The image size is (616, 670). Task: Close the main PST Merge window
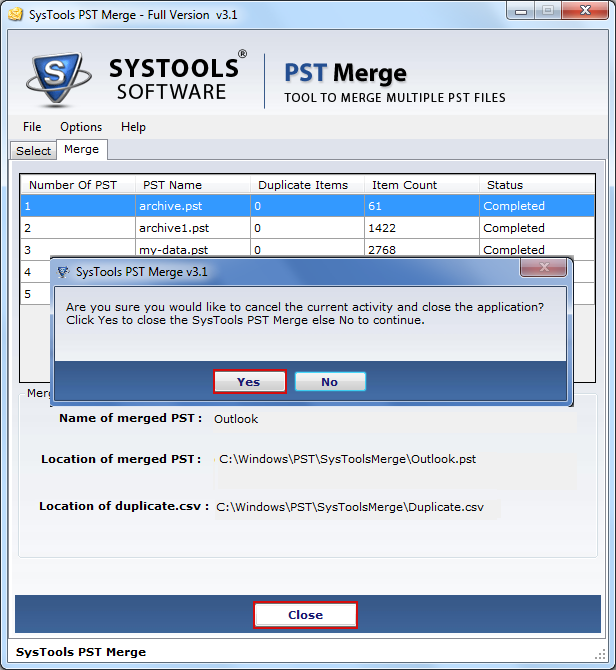point(585,11)
